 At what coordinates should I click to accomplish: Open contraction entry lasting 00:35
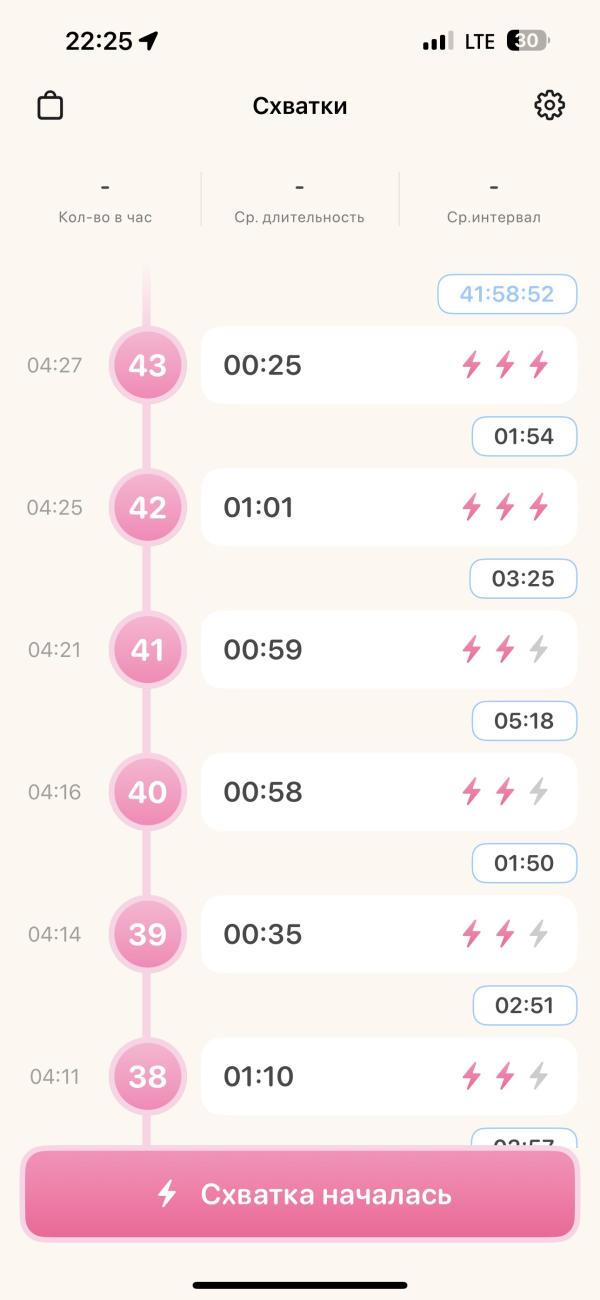pos(389,934)
